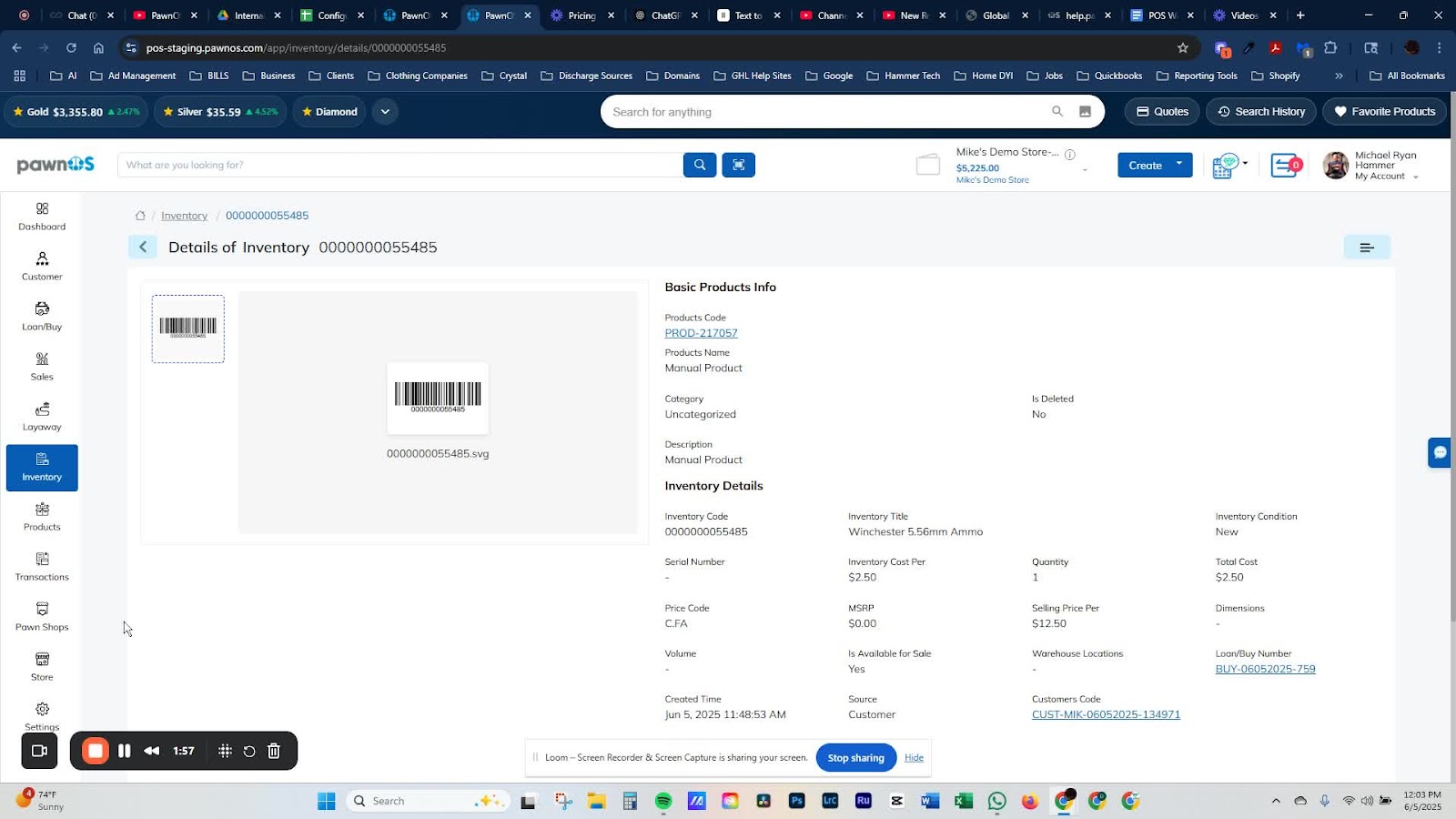This screenshot has width=1456, height=819.
Task: Expand the My Account dropdown
Action: pyautogui.click(x=1416, y=177)
